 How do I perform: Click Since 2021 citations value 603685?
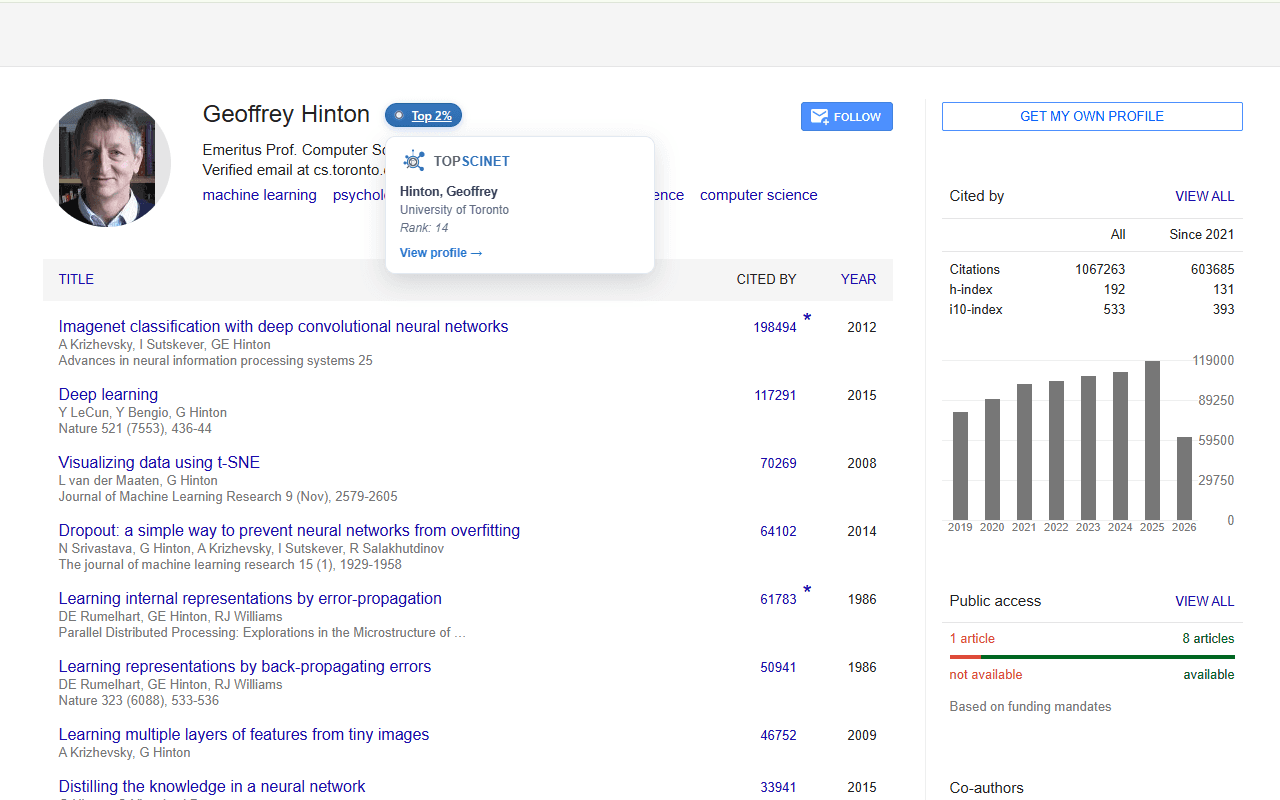(x=1212, y=269)
